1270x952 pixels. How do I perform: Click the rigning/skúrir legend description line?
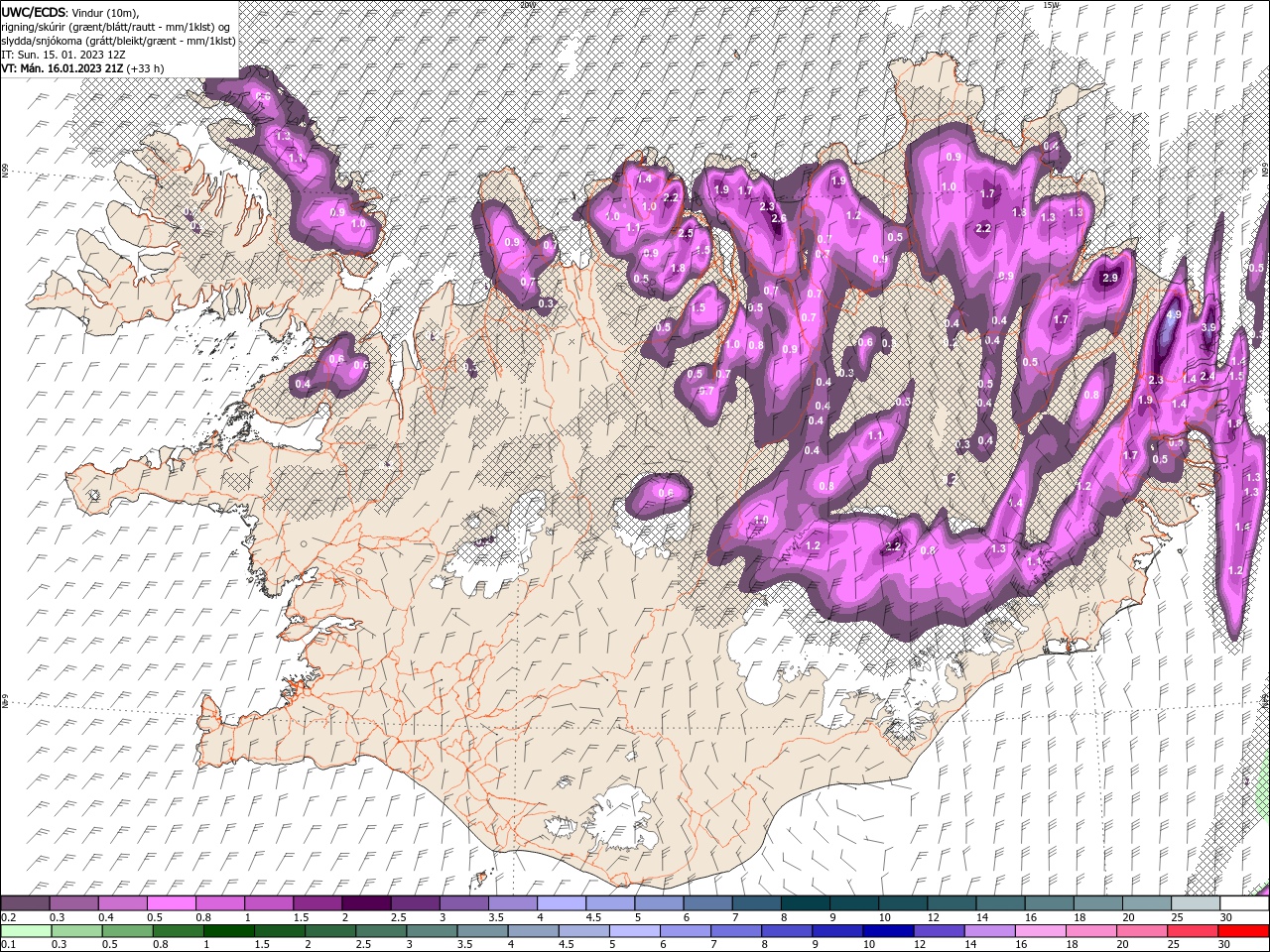tap(115, 27)
